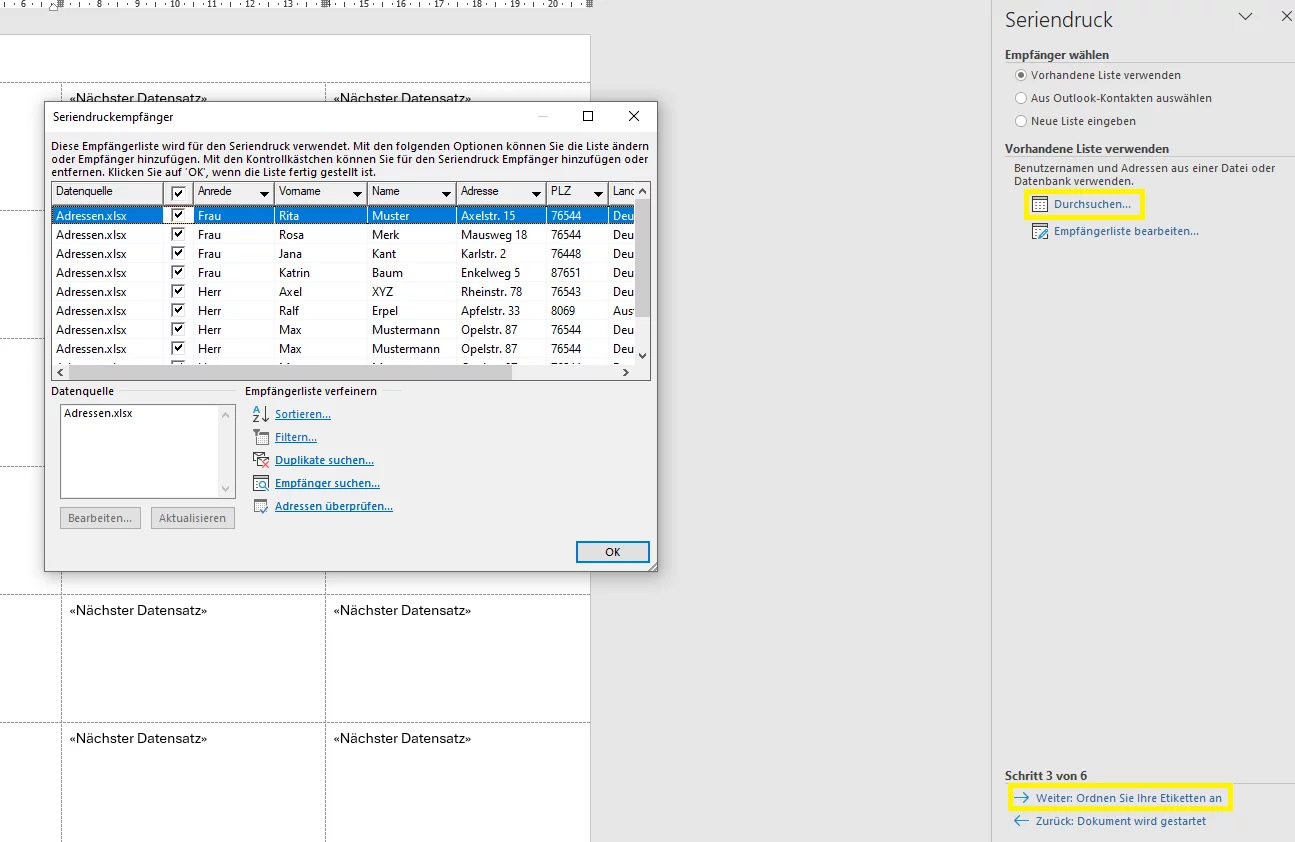Click the Duplikate suchen icon
This screenshot has height=842, width=1295.
tap(262, 460)
